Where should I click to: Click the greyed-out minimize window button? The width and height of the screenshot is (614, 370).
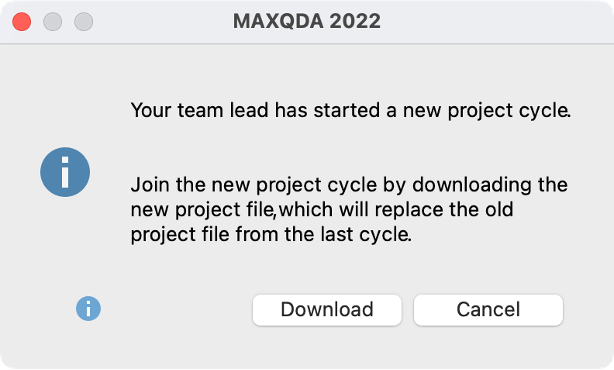pos(52,22)
